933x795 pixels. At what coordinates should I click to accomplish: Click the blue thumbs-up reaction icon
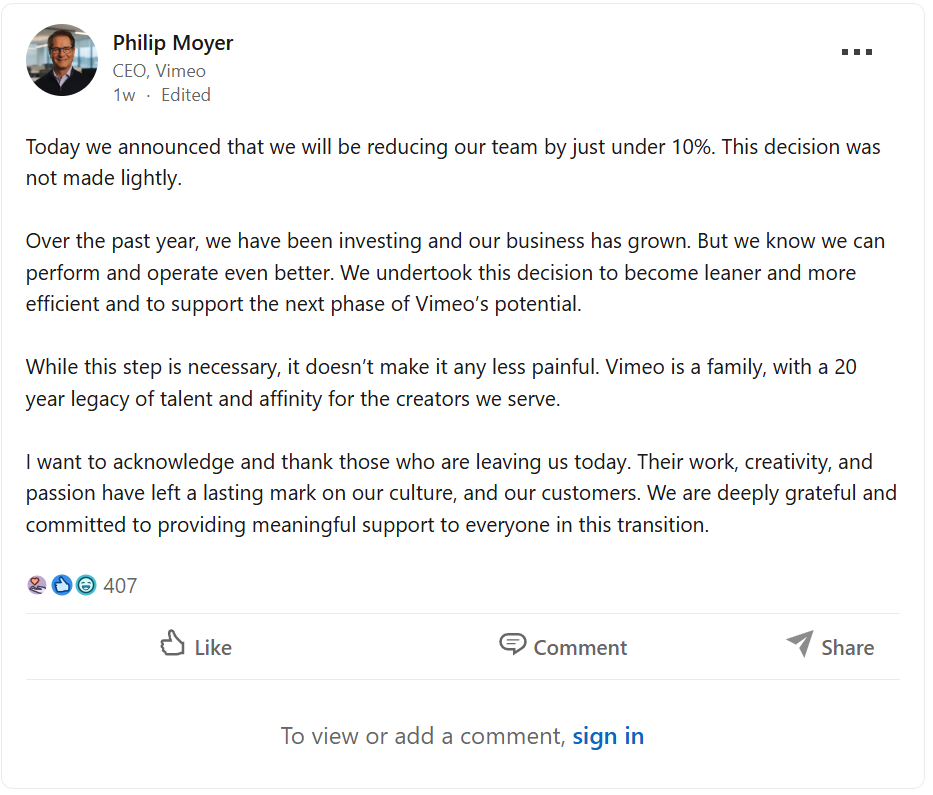click(x=62, y=586)
